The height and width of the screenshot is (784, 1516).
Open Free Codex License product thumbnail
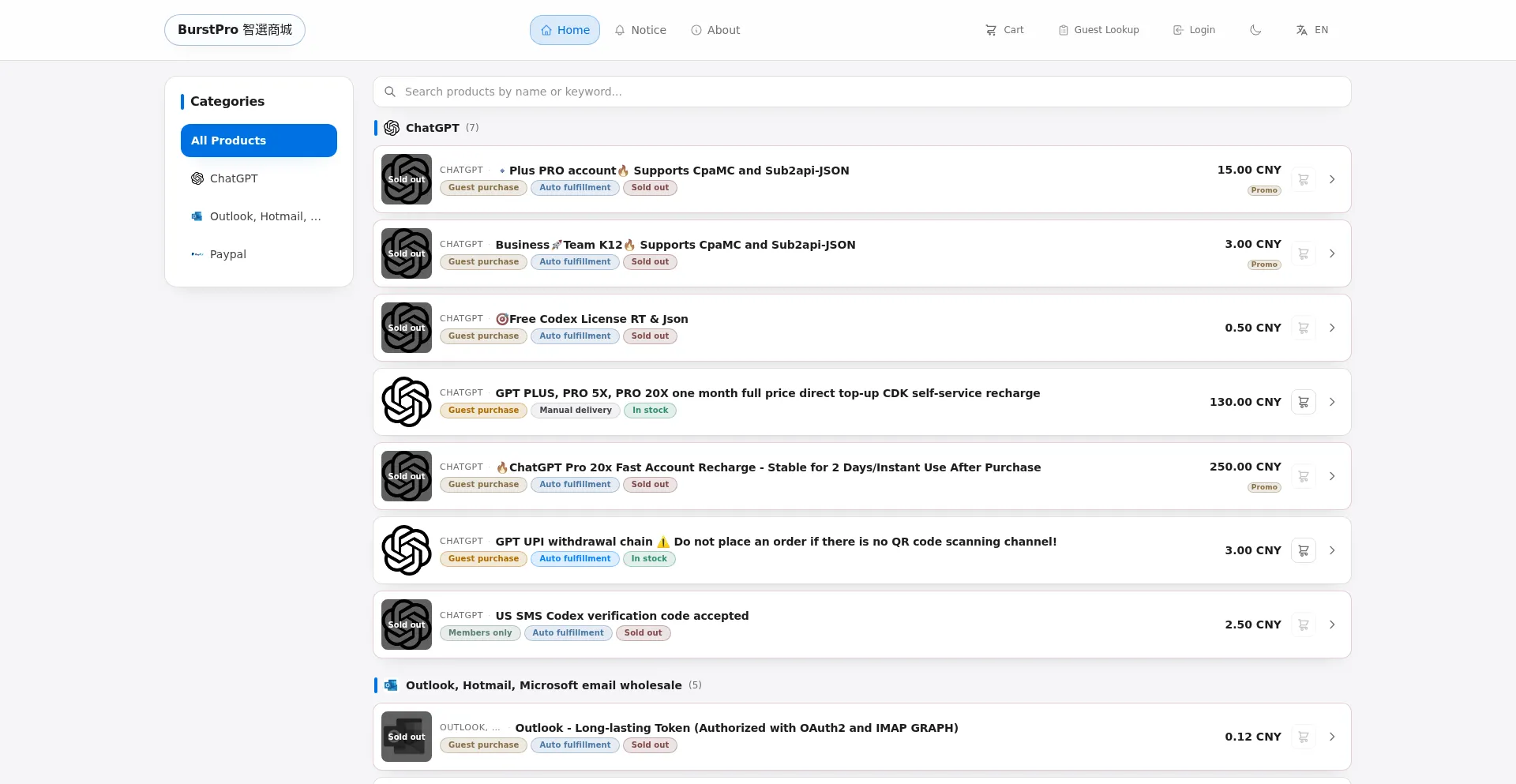pyautogui.click(x=407, y=328)
